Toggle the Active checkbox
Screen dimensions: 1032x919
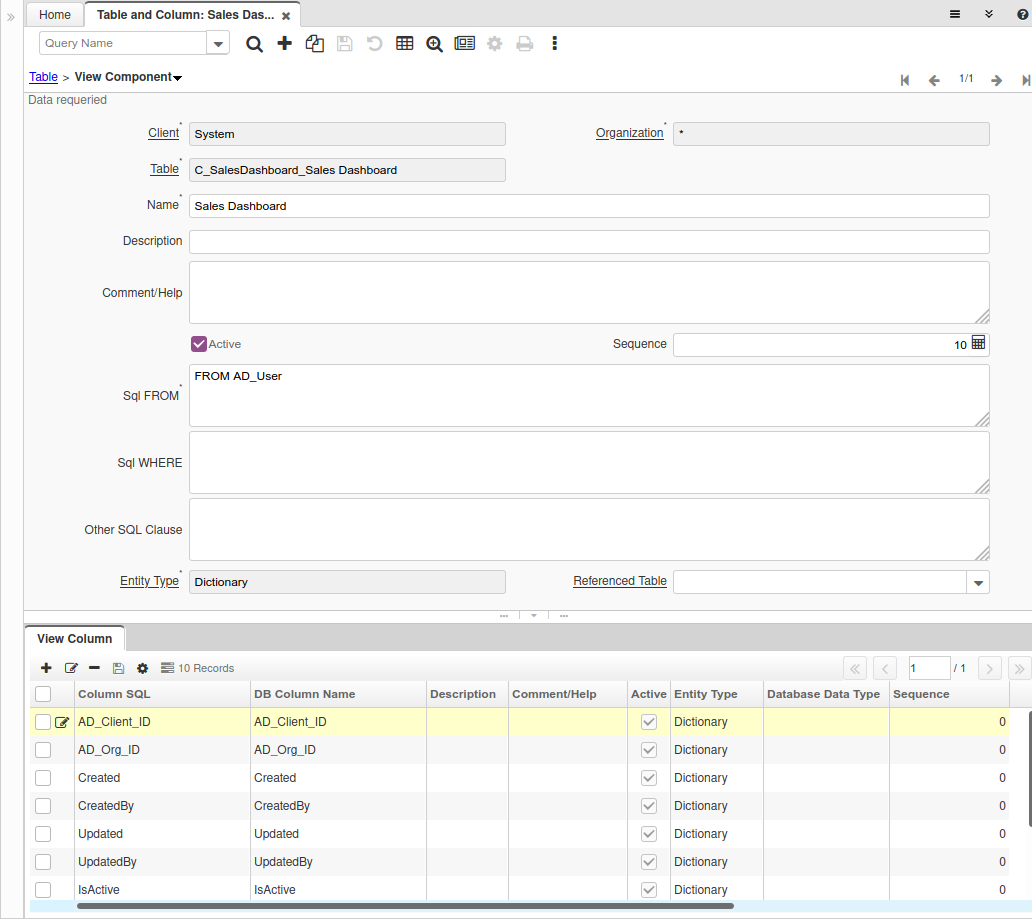[199, 344]
